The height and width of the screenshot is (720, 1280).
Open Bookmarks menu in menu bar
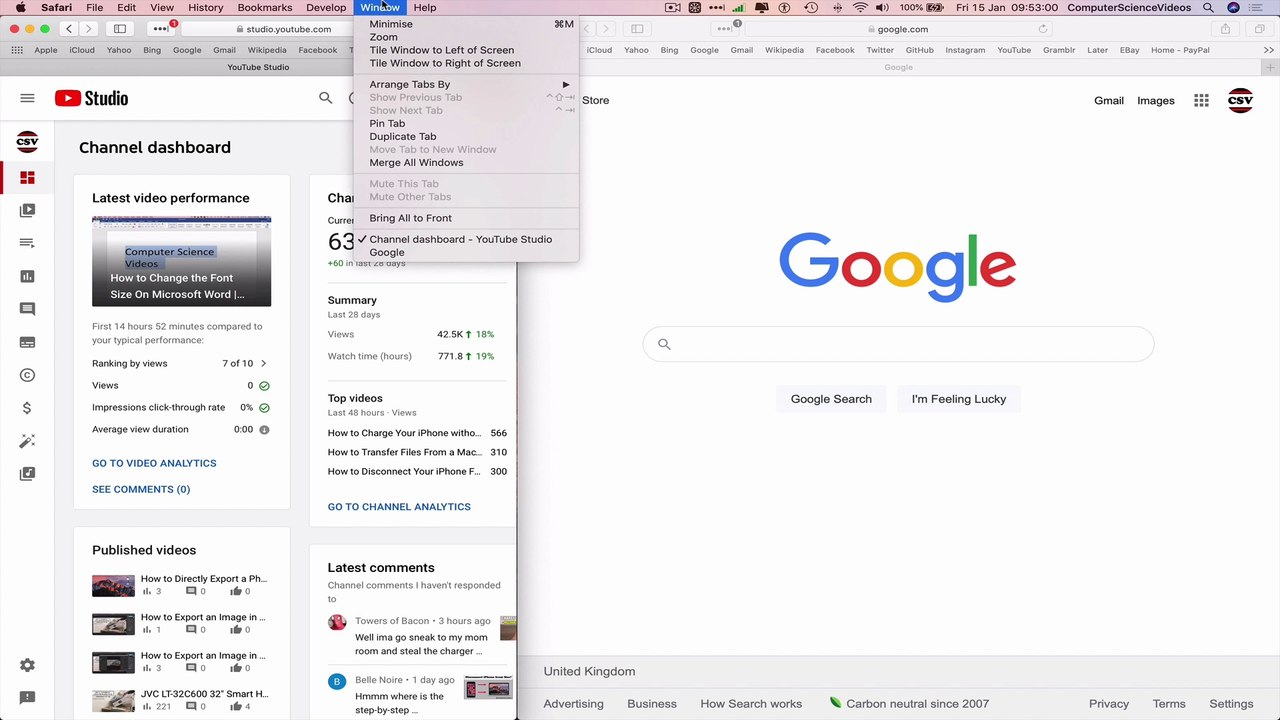pos(265,7)
